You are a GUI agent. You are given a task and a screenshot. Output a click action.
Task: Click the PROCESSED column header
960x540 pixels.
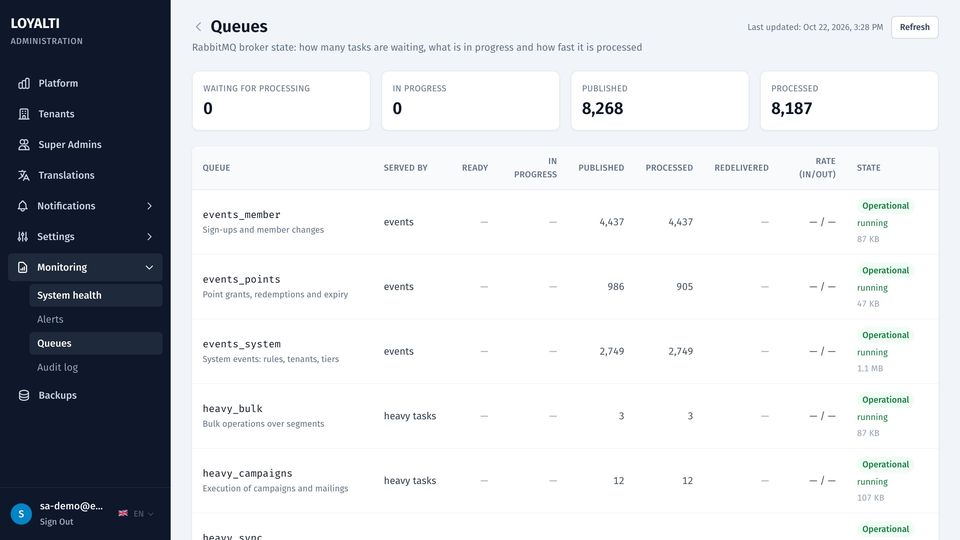[x=669, y=168]
